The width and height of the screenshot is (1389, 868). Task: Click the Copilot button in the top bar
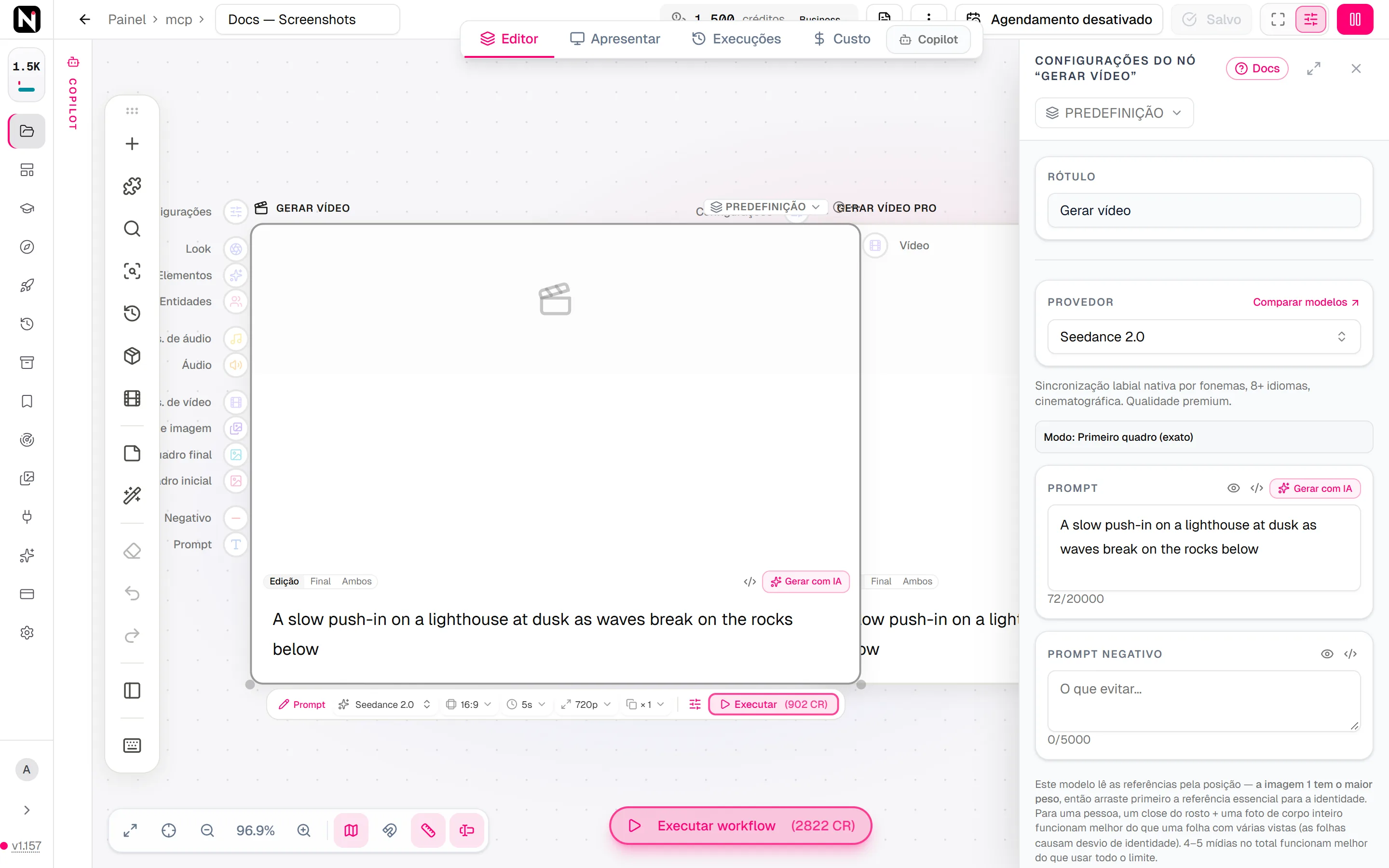click(x=928, y=40)
